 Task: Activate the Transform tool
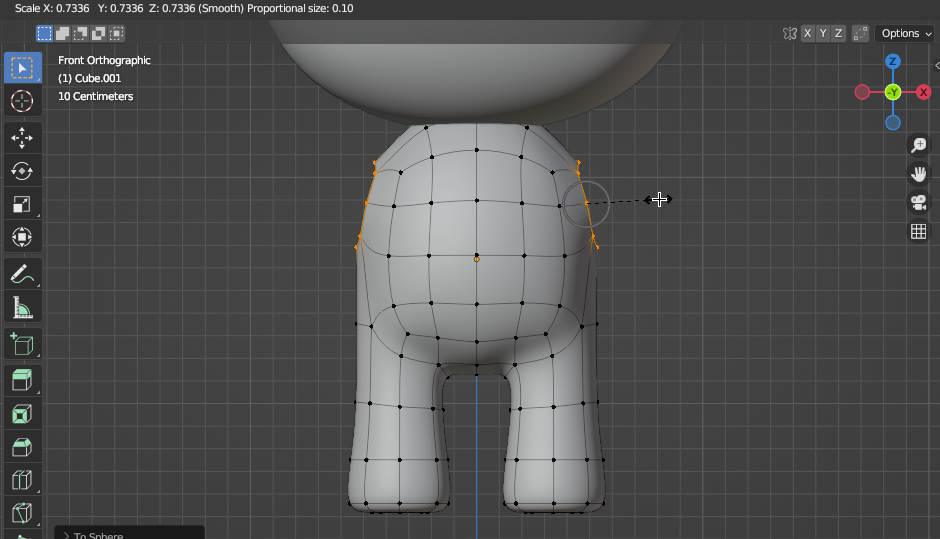click(22, 237)
